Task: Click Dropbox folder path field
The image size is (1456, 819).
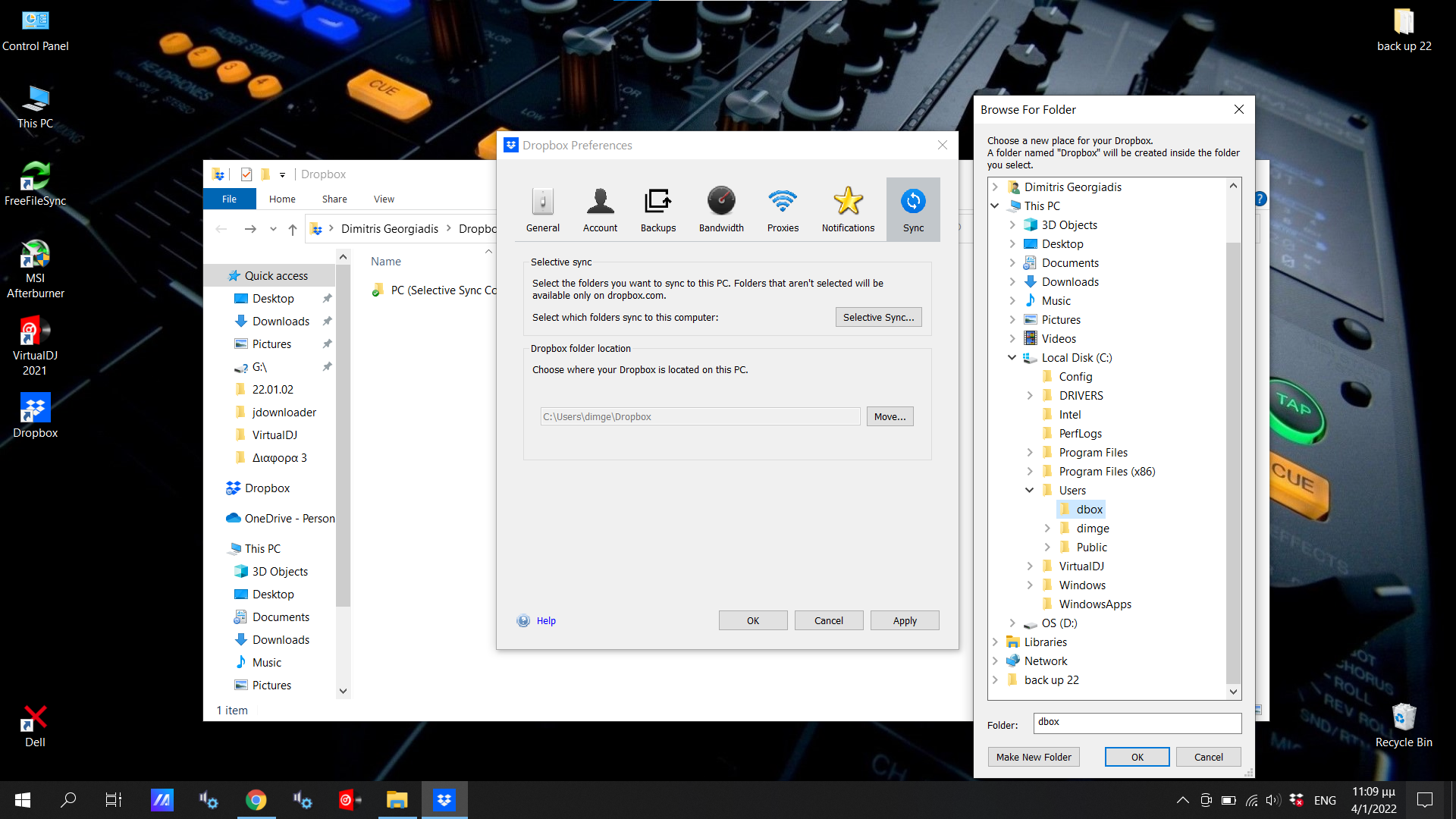Action: [x=700, y=416]
